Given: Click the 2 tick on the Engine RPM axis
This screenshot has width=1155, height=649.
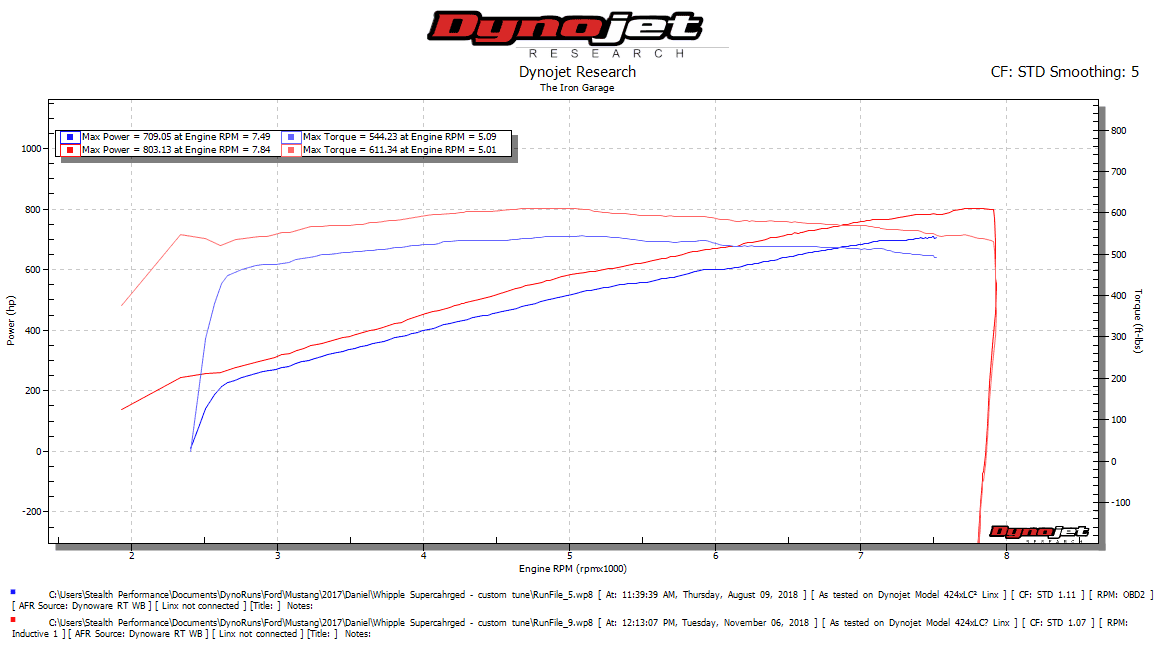Looking at the screenshot, I should point(132,555).
